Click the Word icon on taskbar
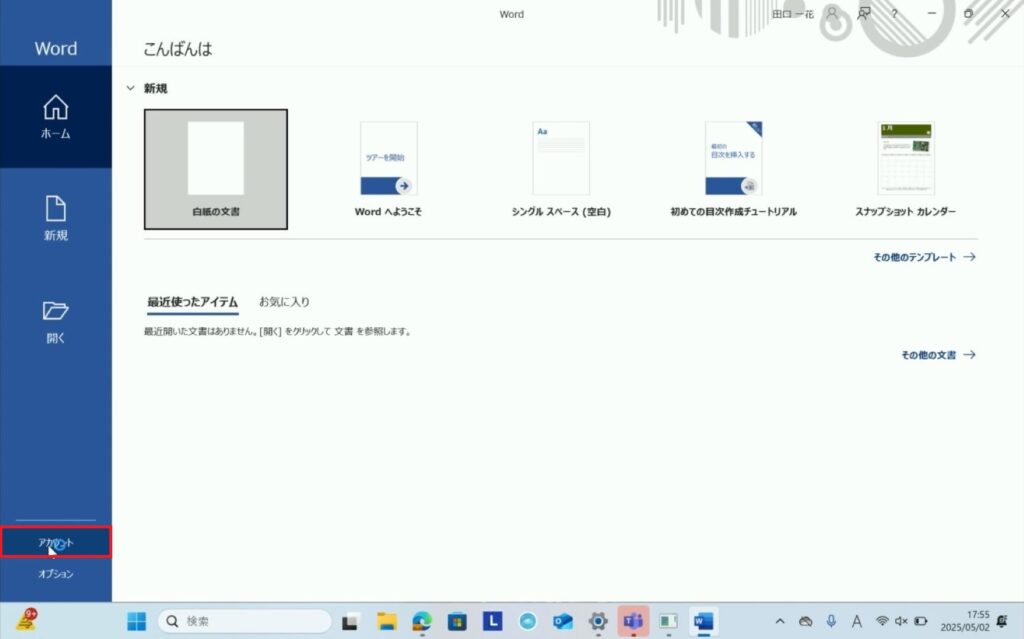Image resolution: width=1024 pixels, height=639 pixels. (x=703, y=621)
